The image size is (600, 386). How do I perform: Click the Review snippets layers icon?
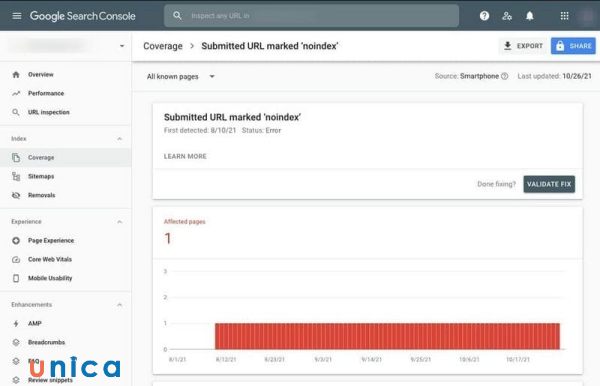point(16,380)
